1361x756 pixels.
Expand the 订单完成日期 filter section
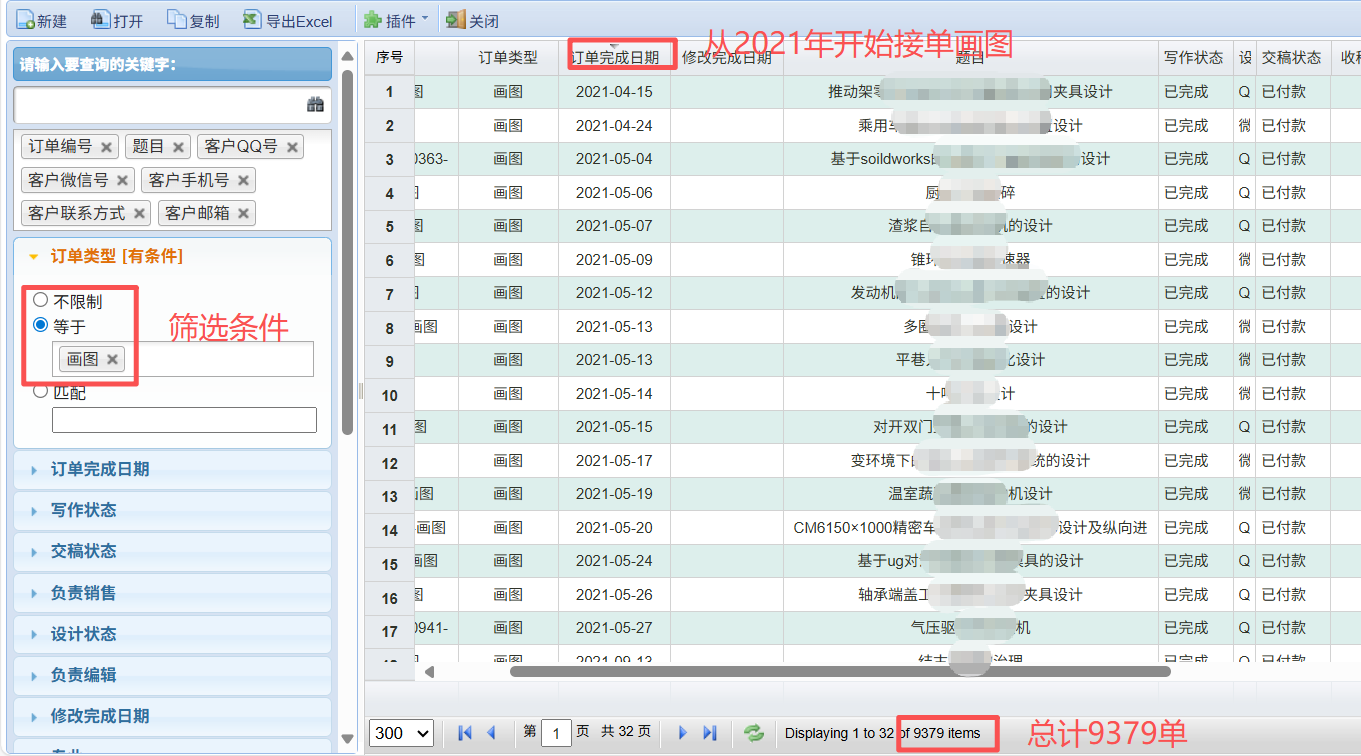[100, 469]
